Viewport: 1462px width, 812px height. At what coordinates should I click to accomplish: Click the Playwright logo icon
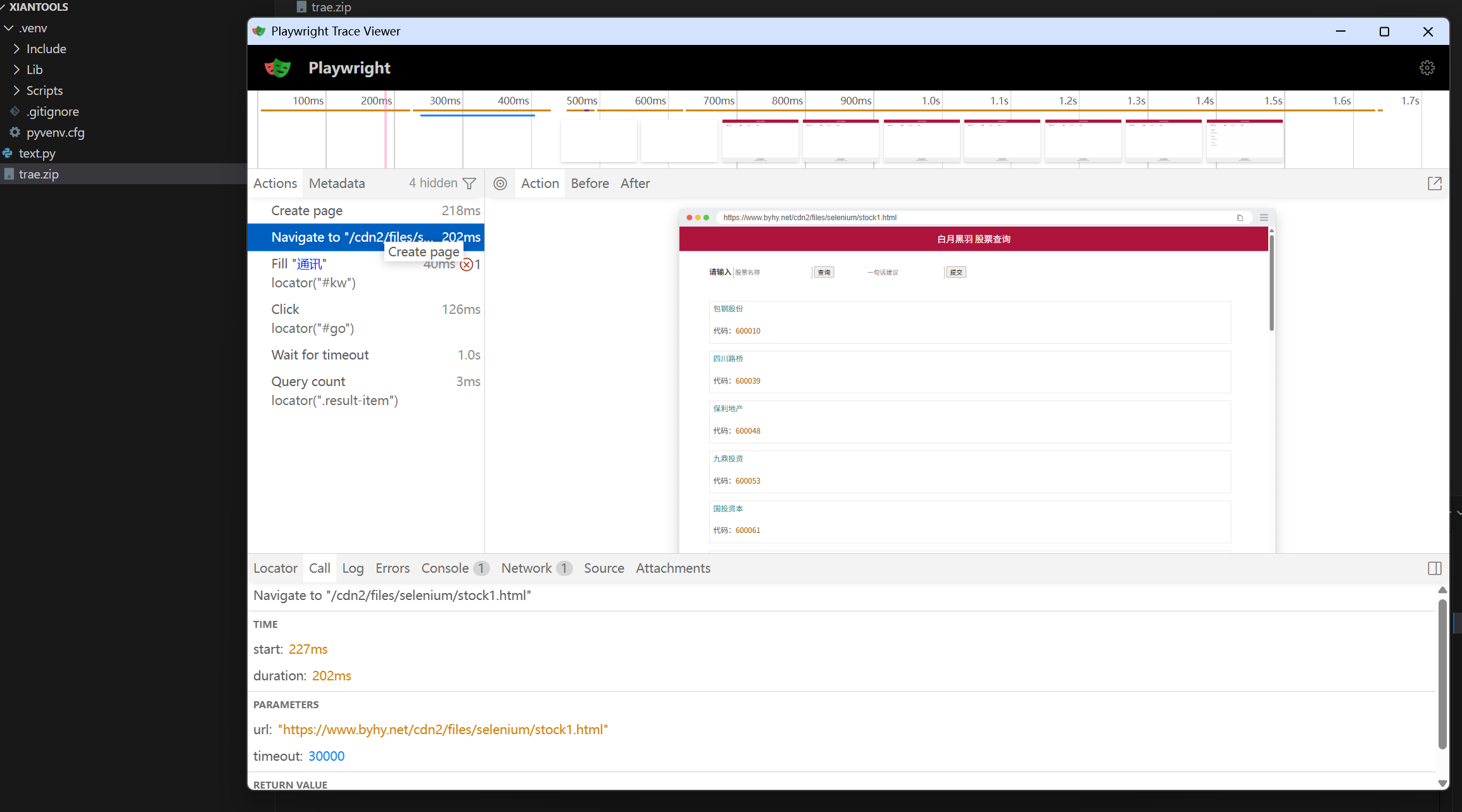(277, 68)
